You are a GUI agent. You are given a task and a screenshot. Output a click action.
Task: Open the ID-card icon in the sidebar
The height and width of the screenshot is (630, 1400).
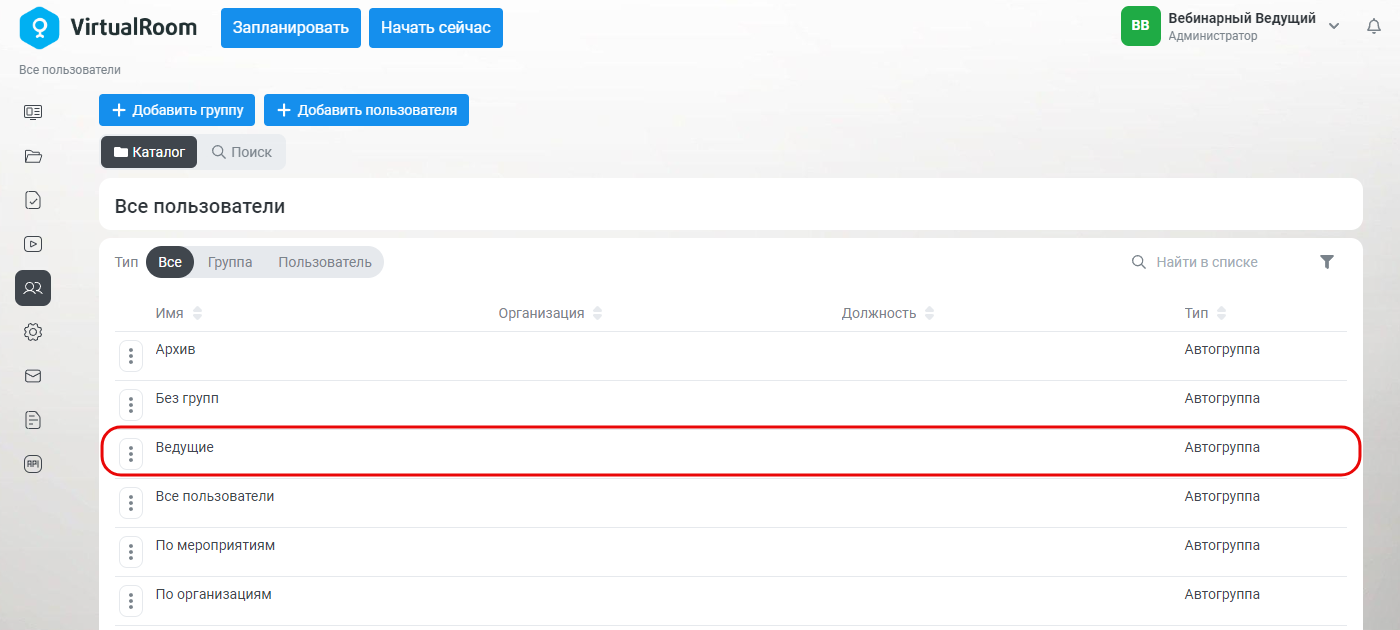tap(33, 112)
